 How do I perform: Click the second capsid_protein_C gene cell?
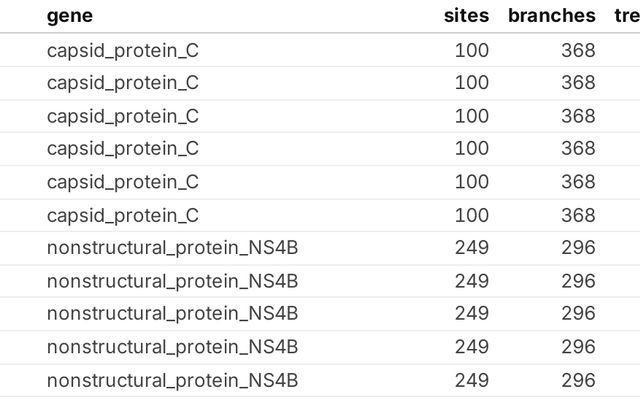point(123,83)
